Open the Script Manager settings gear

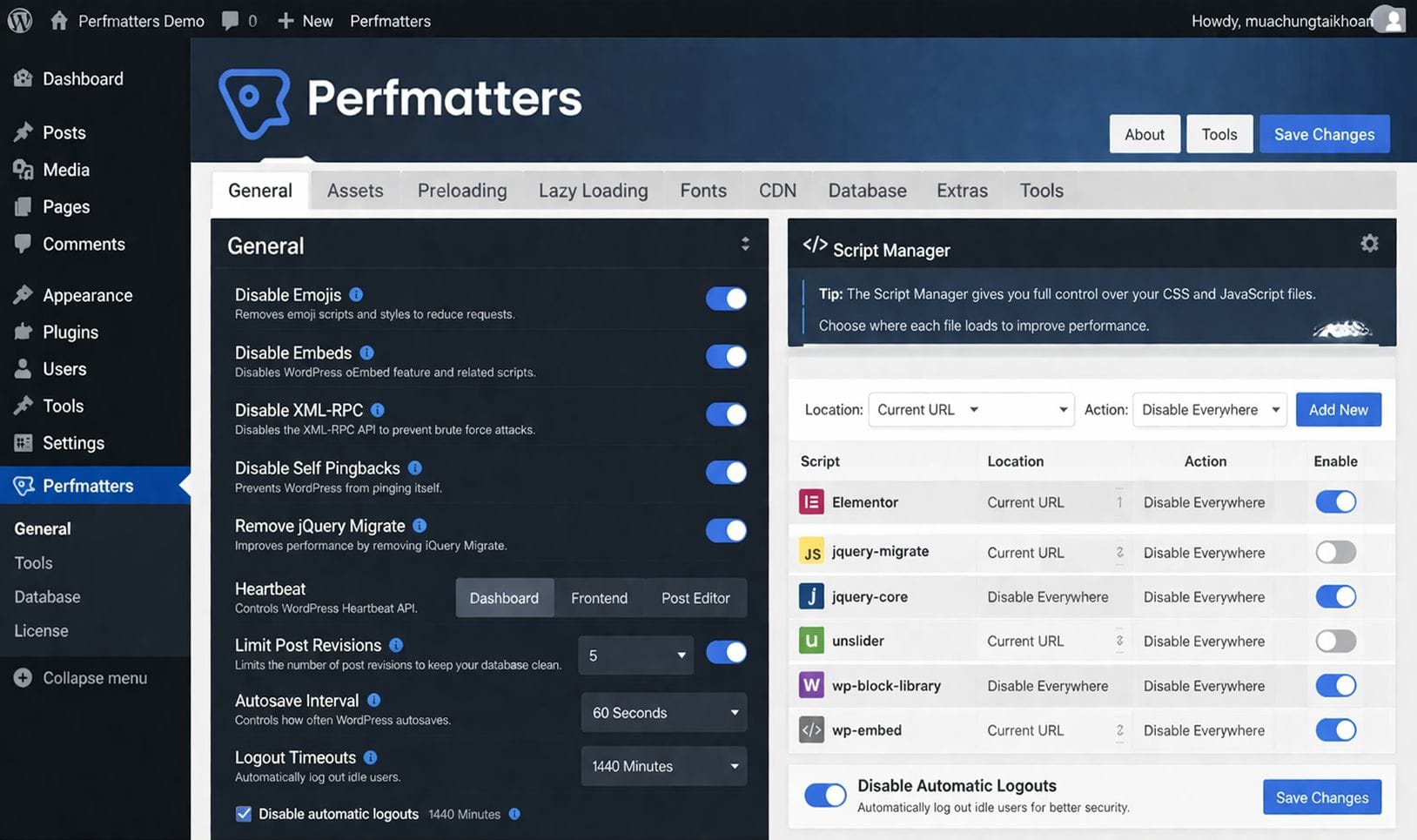(x=1369, y=243)
